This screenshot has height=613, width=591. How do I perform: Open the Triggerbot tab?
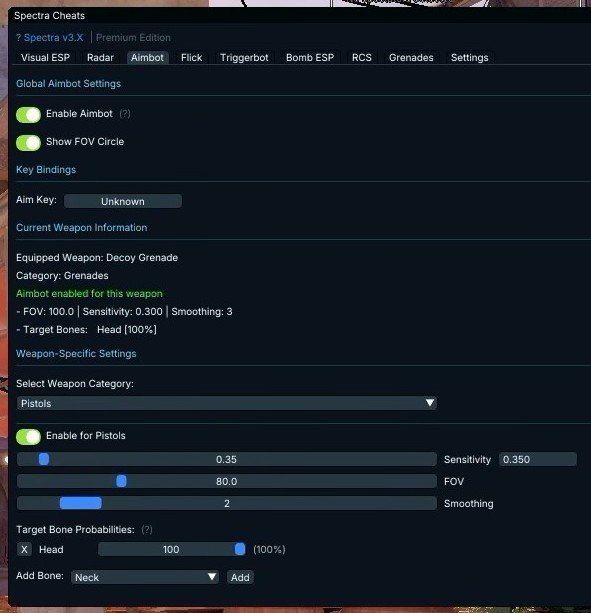coord(244,57)
